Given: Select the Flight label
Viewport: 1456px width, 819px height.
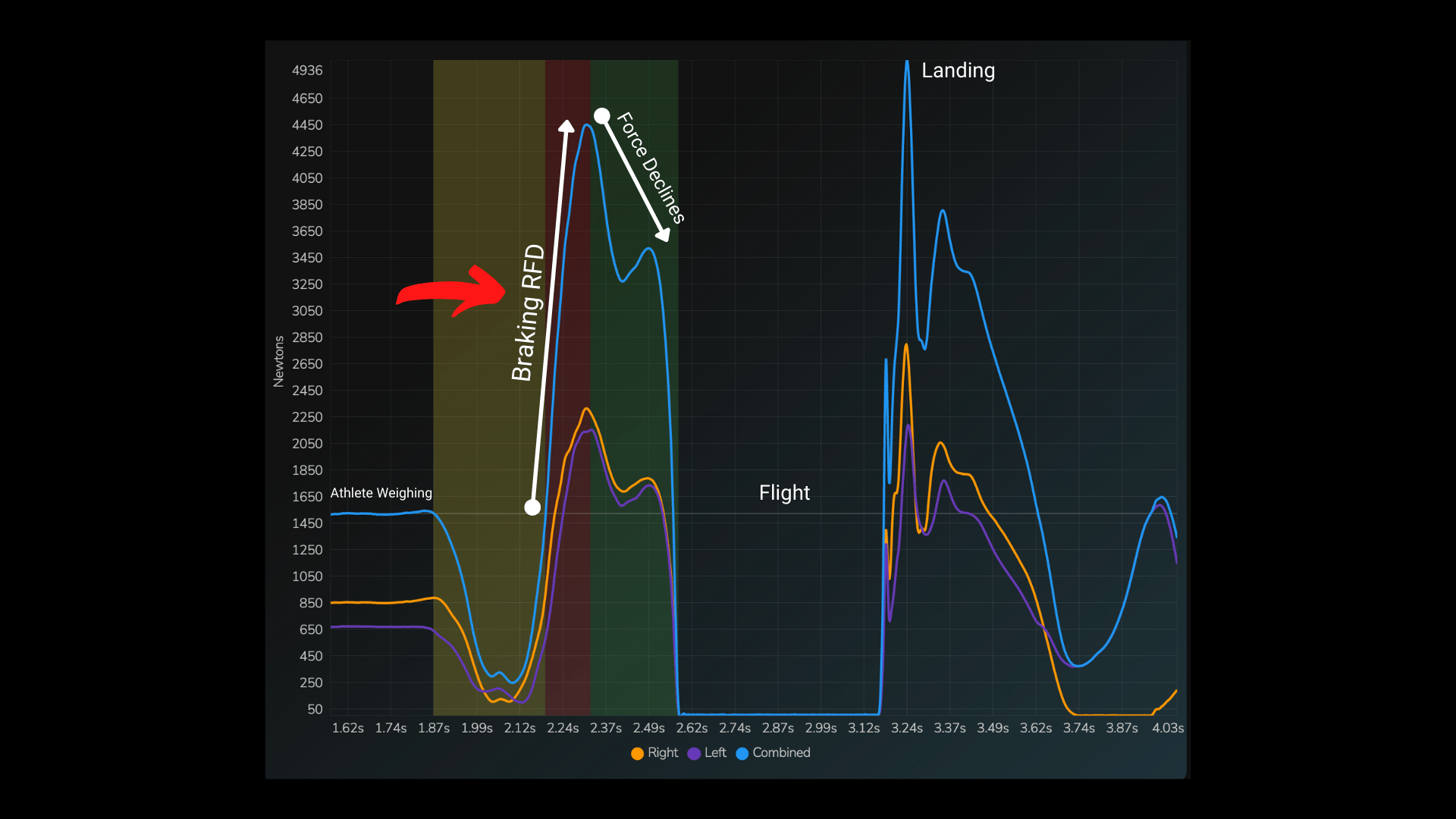Looking at the screenshot, I should click(784, 493).
